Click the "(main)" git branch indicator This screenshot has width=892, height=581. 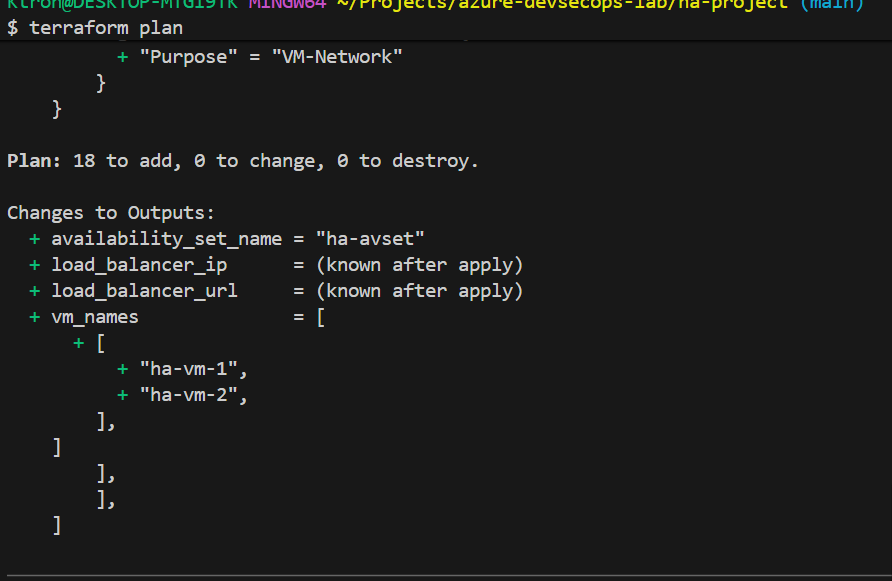click(832, 5)
